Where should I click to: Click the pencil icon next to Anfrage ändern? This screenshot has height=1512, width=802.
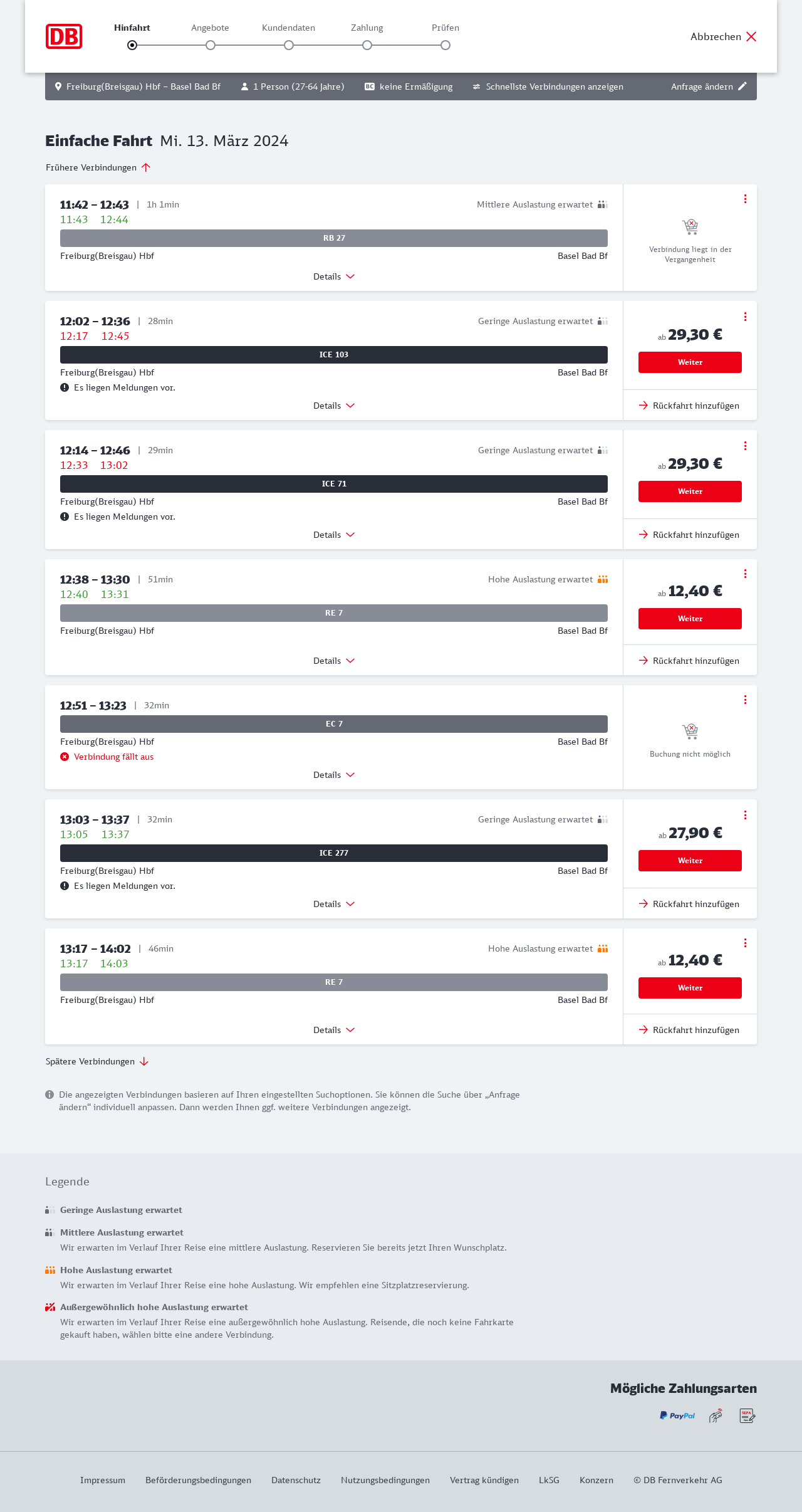742,87
